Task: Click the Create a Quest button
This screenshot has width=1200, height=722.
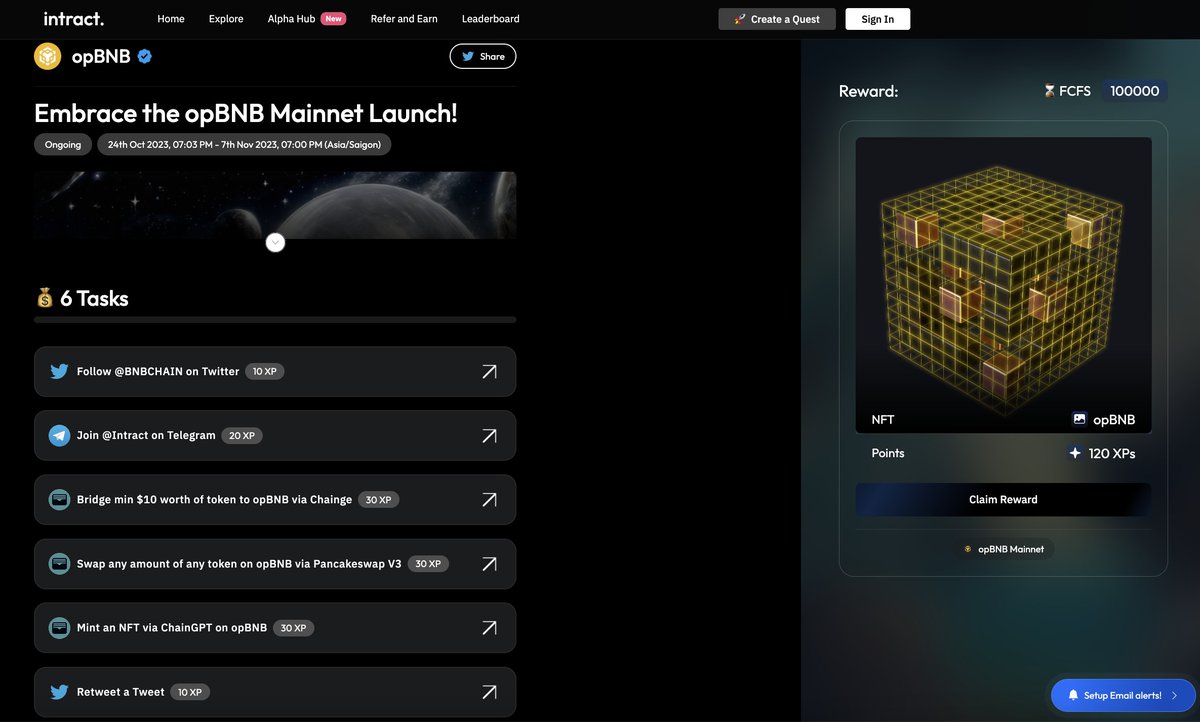Action: point(777,19)
